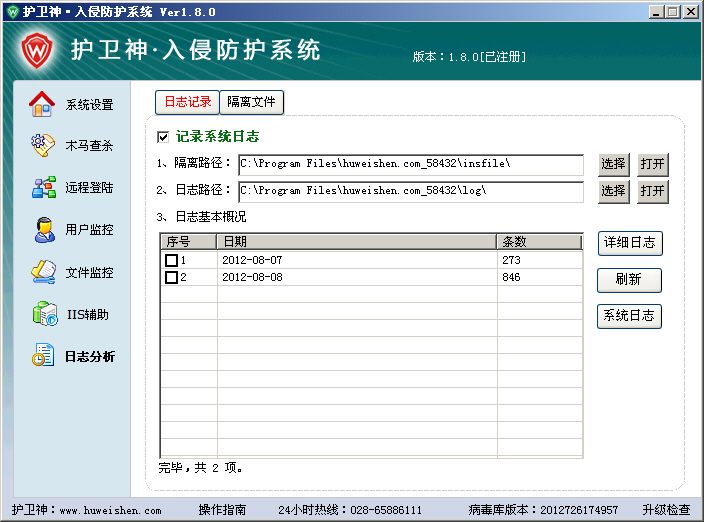
Task: Check the box for log row 1
Action: pyautogui.click(x=171, y=260)
